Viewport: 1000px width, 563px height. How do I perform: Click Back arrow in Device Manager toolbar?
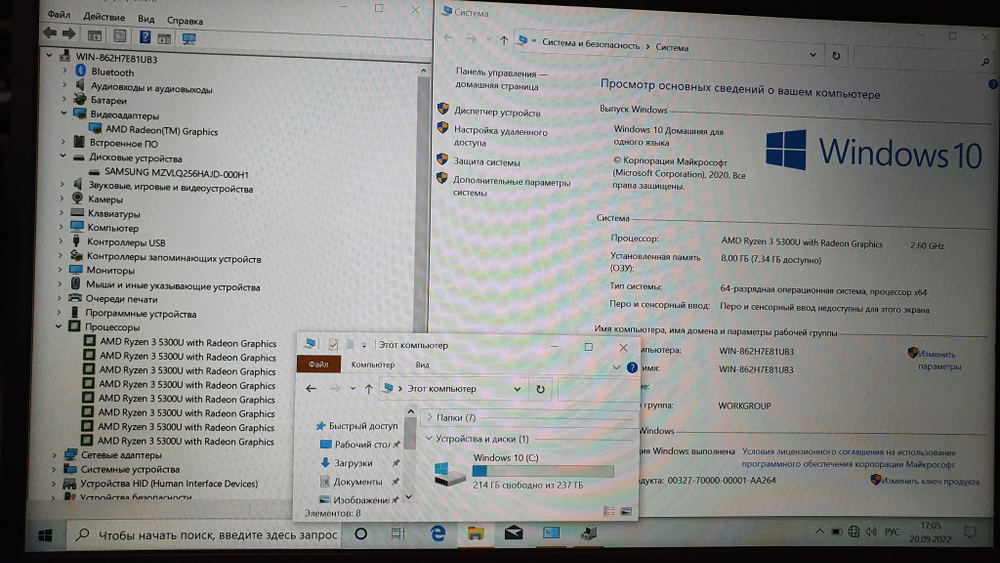pyautogui.click(x=50, y=33)
